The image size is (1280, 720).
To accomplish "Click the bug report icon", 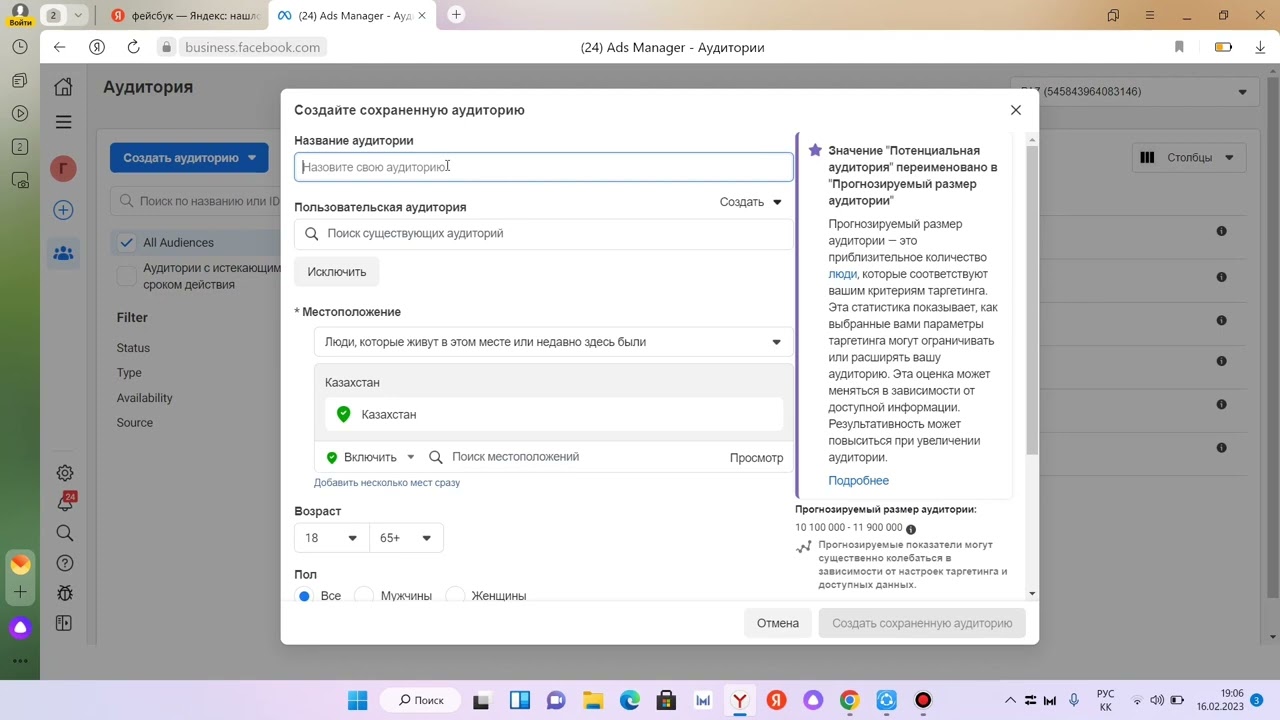I will click(65, 593).
